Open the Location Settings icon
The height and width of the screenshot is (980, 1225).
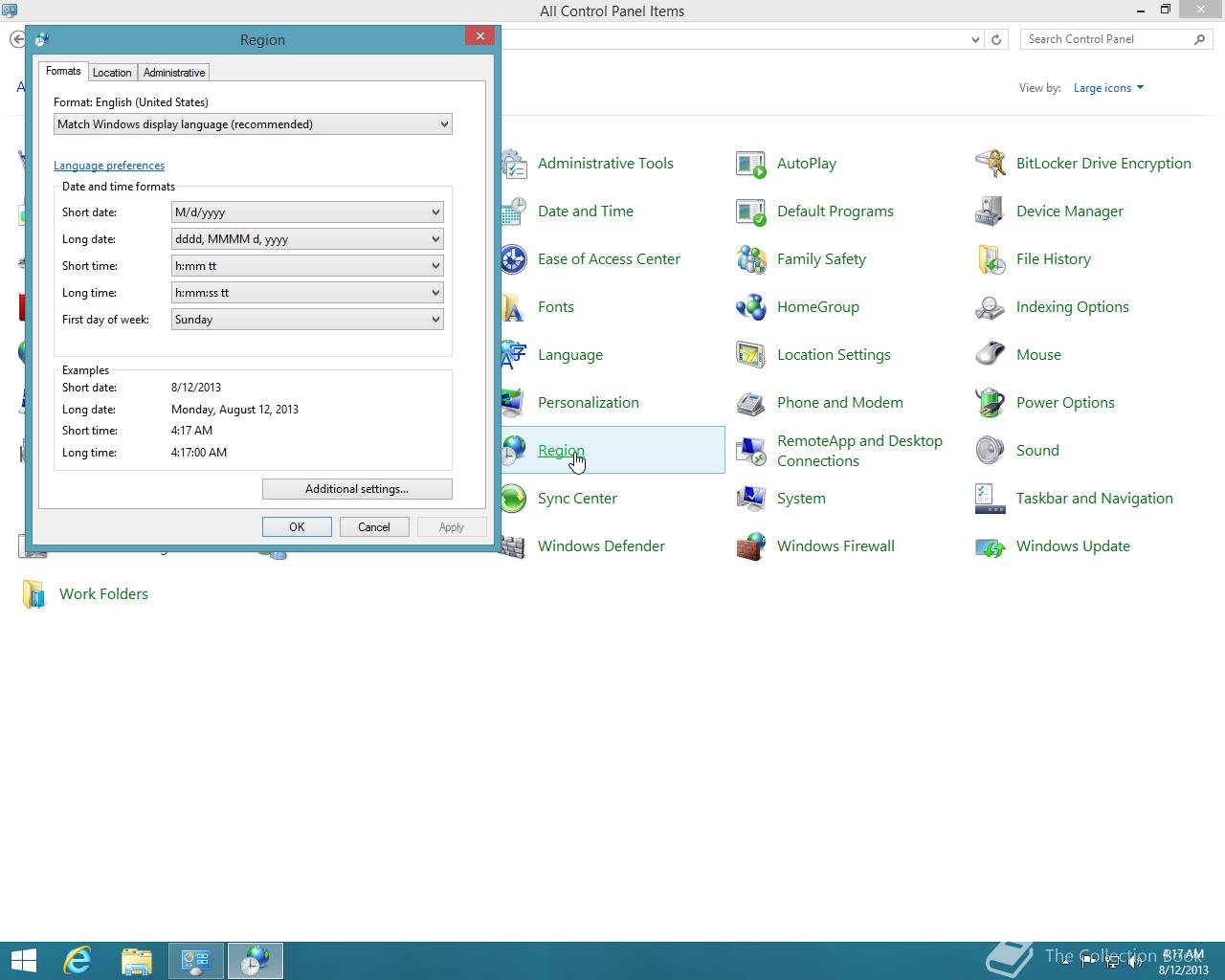tap(751, 355)
